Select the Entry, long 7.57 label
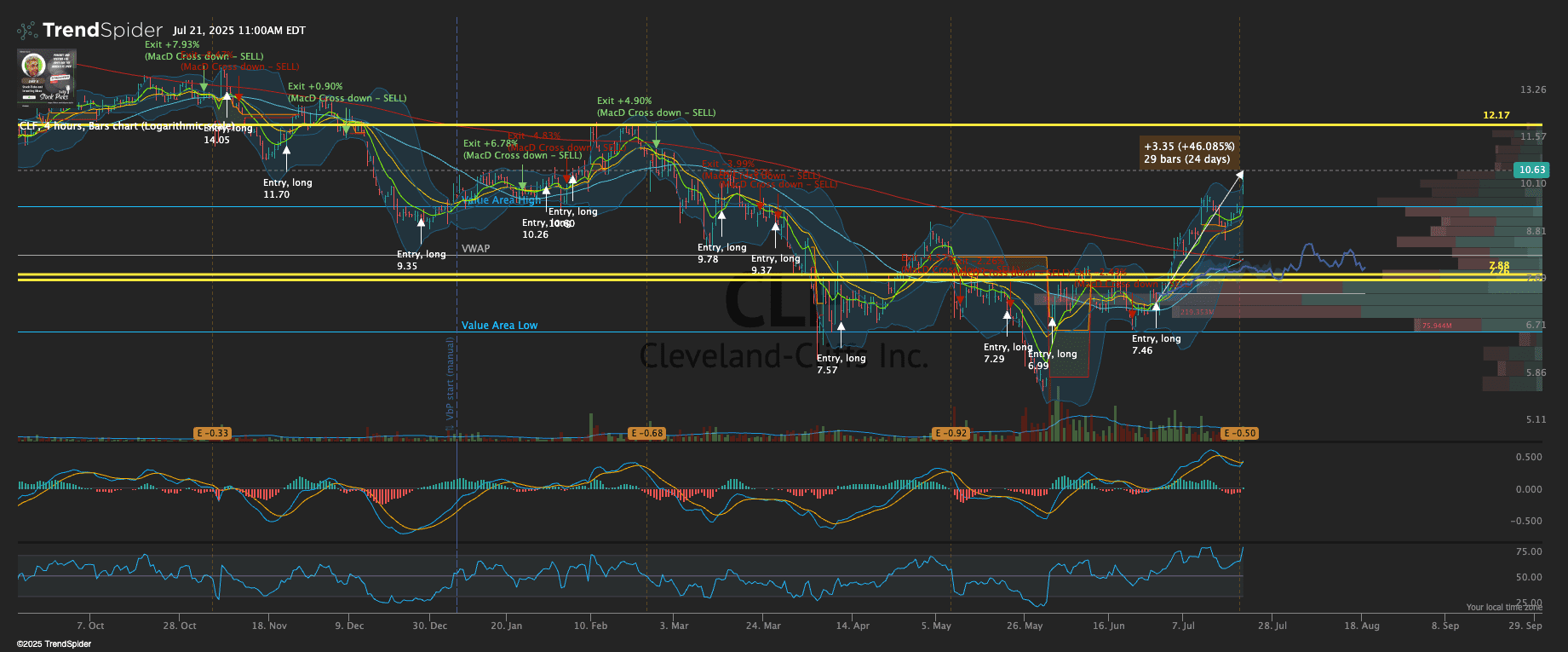1568x652 pixels. (x=841, y=364)
